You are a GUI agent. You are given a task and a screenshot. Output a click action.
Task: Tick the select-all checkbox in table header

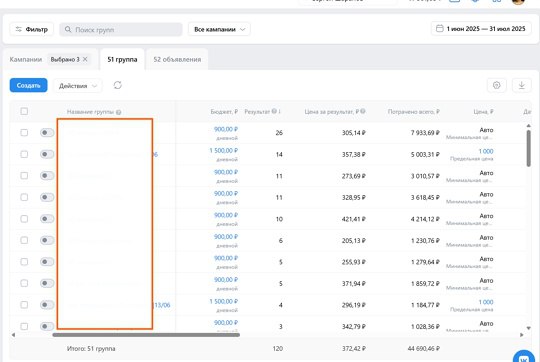click(24, 111)
